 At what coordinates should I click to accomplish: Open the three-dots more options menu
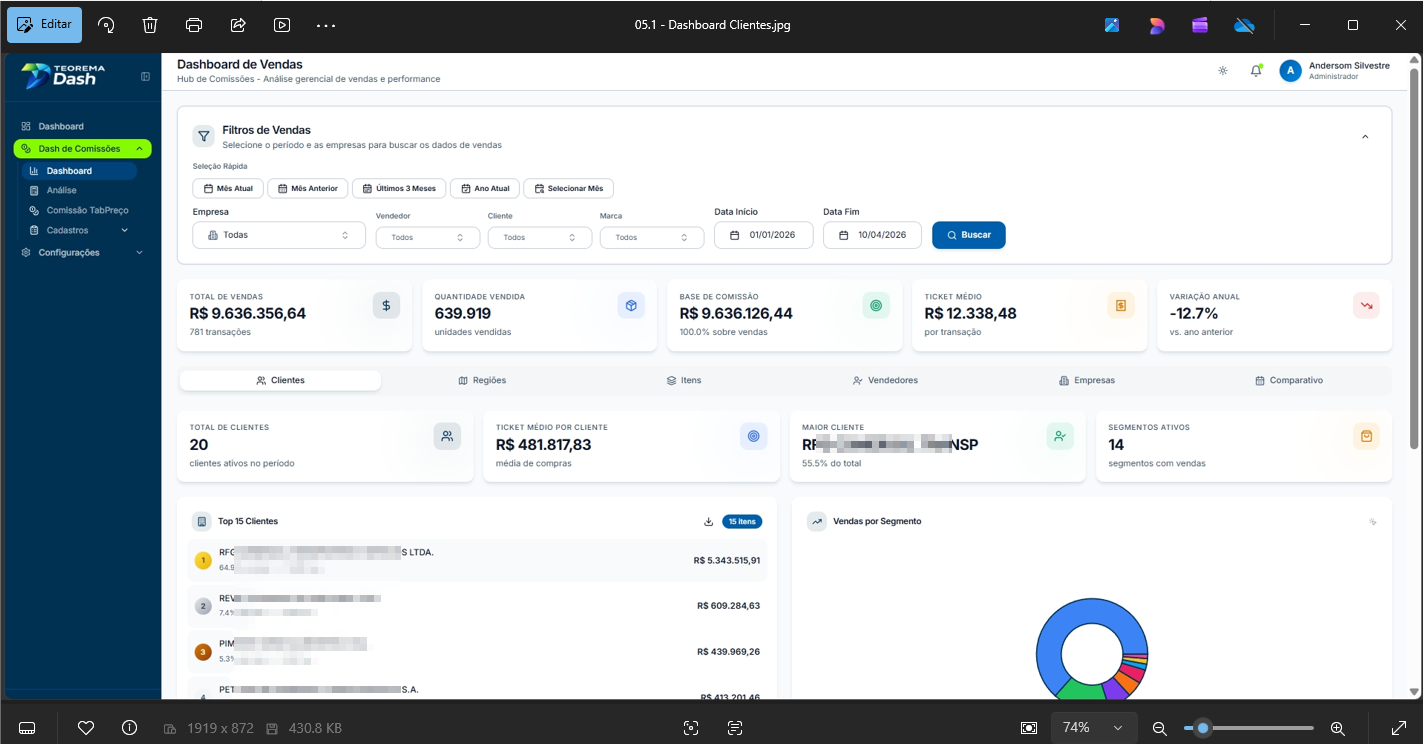coord(326,25)
